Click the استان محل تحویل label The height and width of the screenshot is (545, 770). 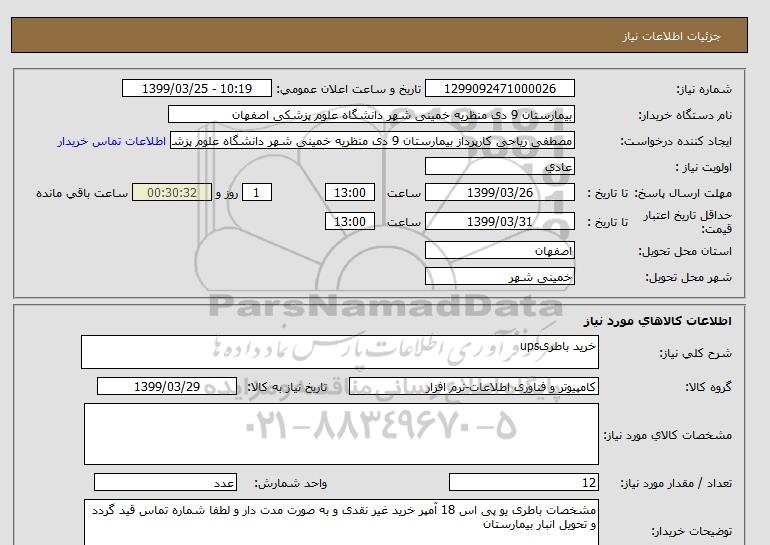coord(685,251)
